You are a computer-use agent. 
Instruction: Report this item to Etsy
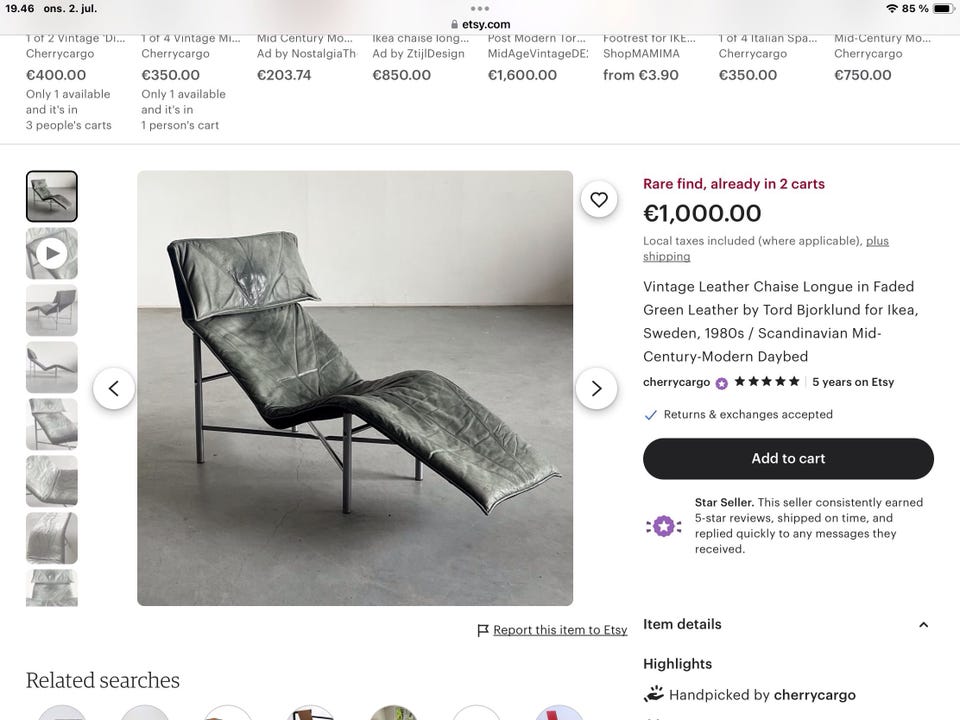(x=560, y=630)
